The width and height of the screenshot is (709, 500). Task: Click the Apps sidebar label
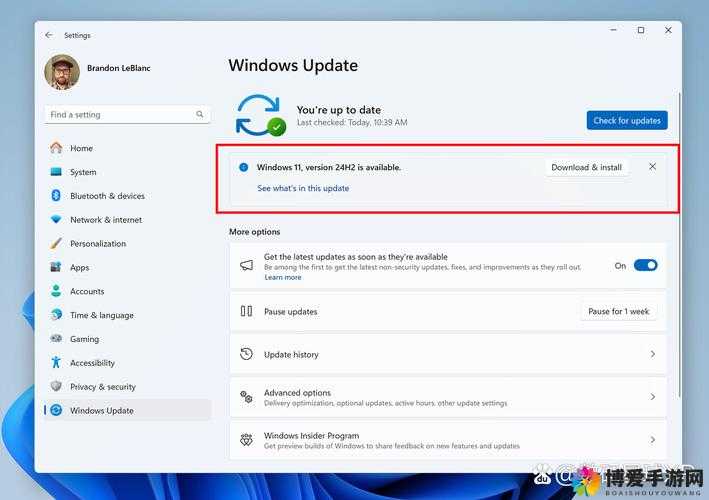pyautogui.click(x=80, y=267)
